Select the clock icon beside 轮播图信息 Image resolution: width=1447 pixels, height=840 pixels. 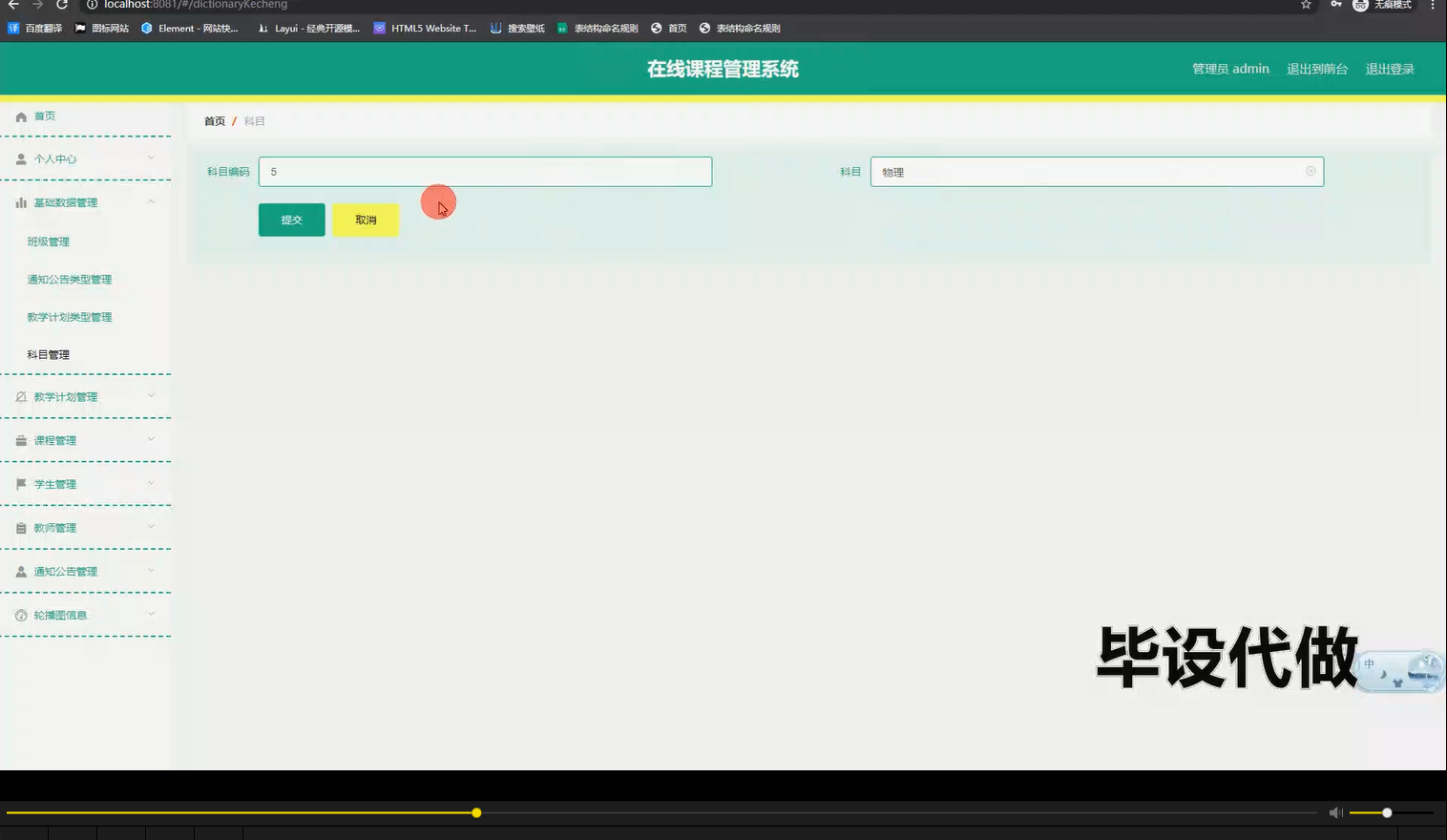[20, 614]
